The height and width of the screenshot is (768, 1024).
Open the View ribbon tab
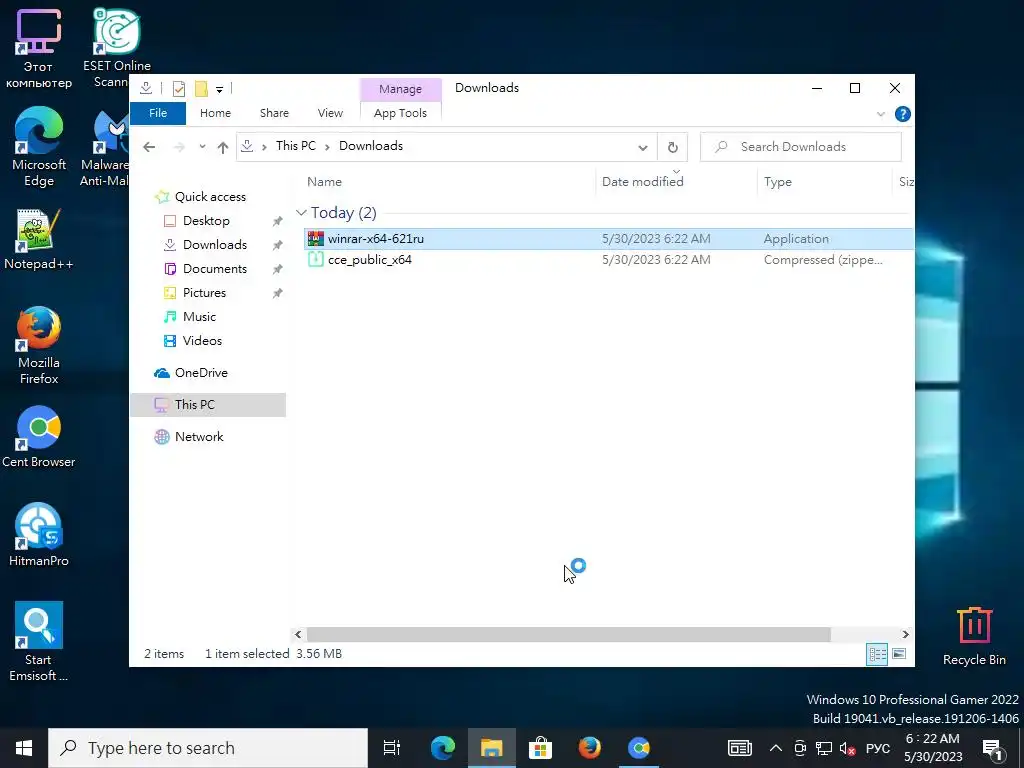point(330,114)
